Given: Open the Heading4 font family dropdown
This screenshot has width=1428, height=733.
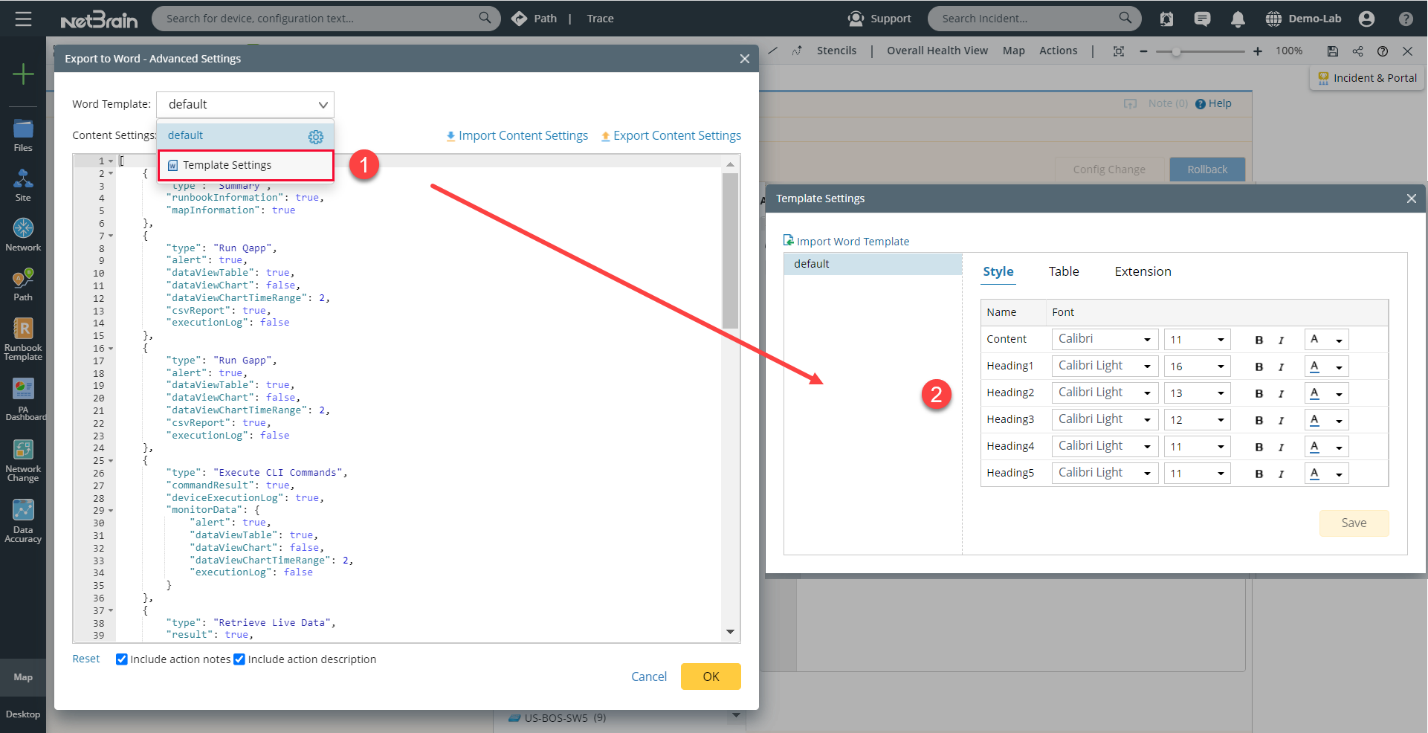Looking at the screenshot, I should [x=1105, y=446].
